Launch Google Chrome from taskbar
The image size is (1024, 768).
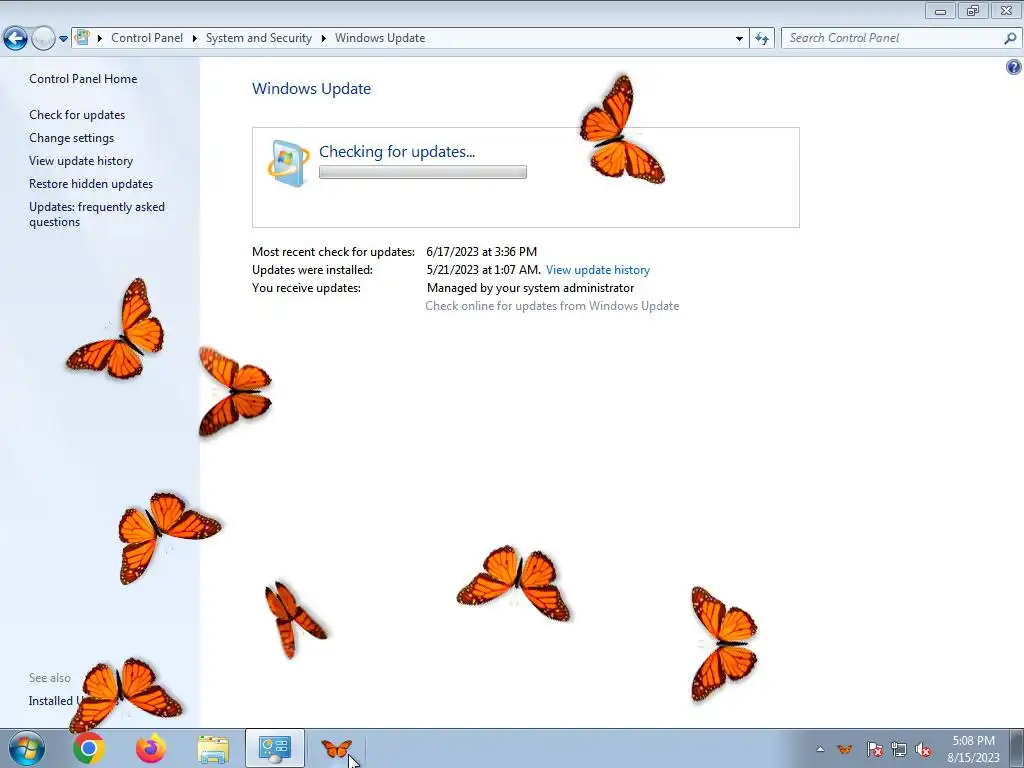(89, 748)
